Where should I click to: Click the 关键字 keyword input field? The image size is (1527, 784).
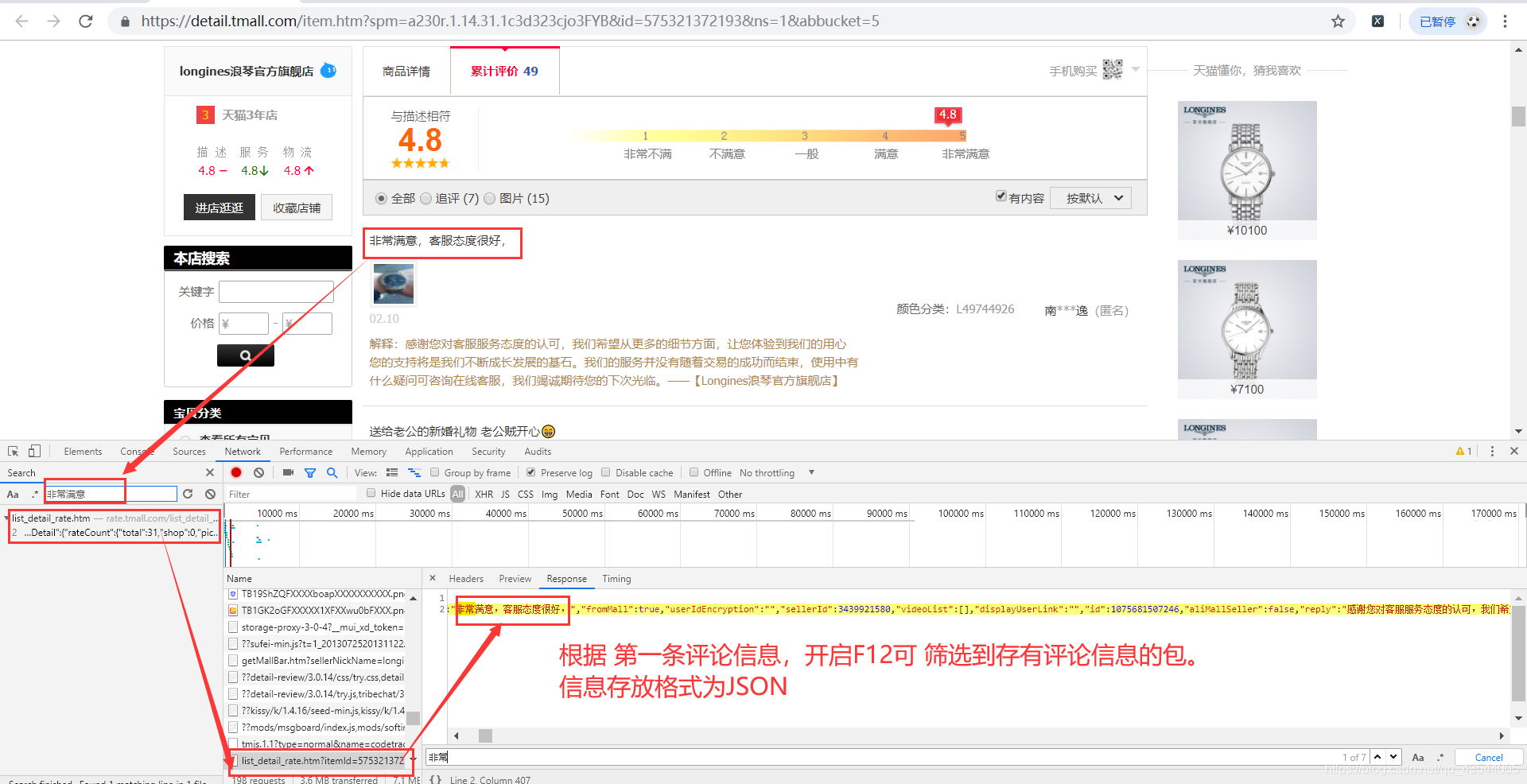coord(276,292)
